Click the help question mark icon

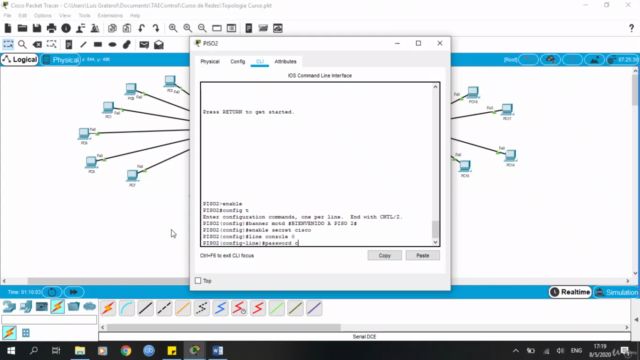point(631,28)
